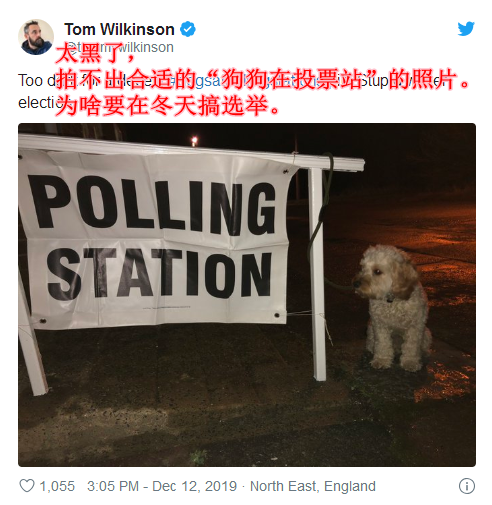Click the Tom Wilkinson display name
Viewport: 492px width, 505px height.
pos(119,29)
